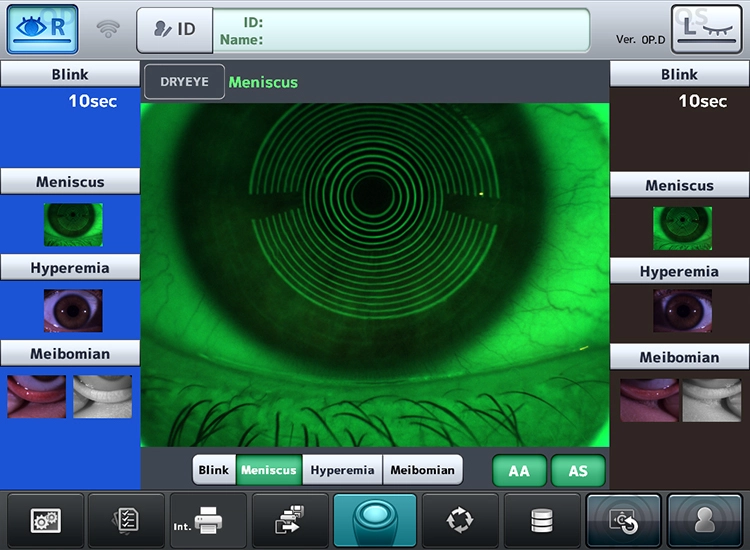Click the data transfer export icon
This screenshot has width=750, height=550.
click(291, 520)
